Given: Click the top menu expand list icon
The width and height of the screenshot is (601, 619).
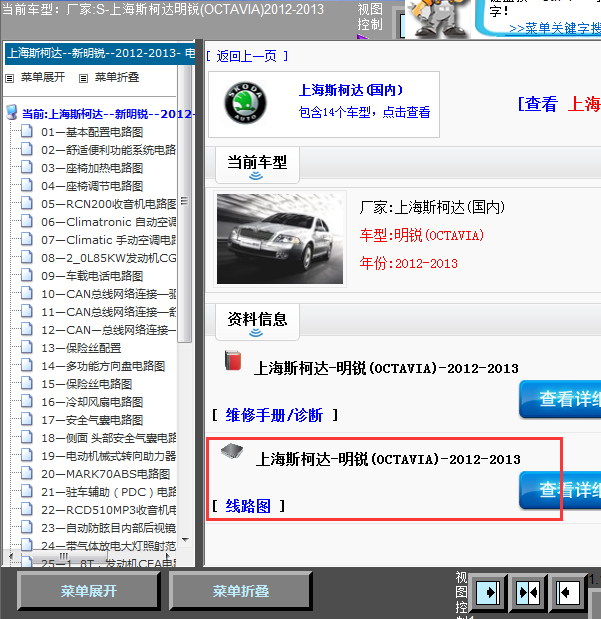Looking at the screenshot, I should [x=9, y=78].
